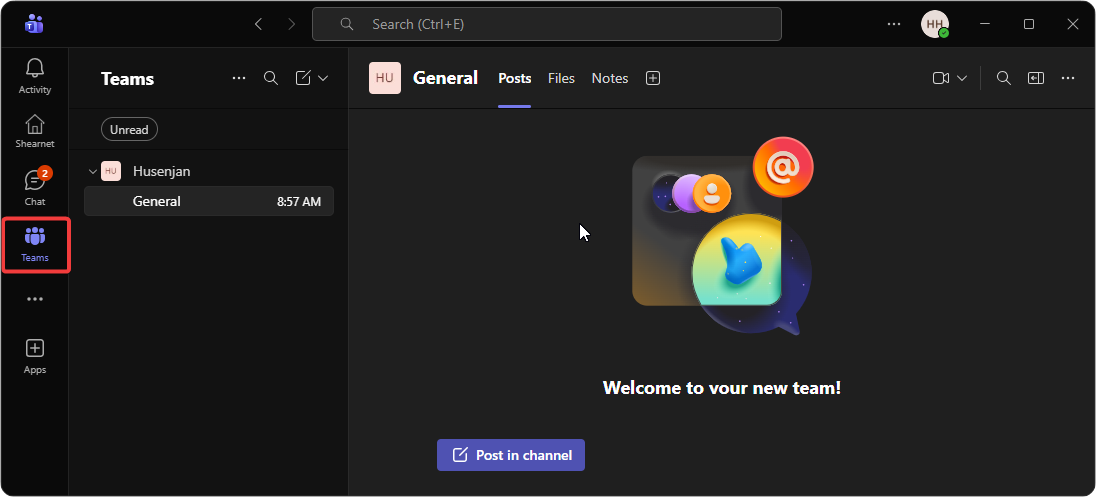This screenshot has width=1096, height=497.
Task: Open the meeting camera dropdown arrow
Action: pyautogui.click(x=962, y=78)
